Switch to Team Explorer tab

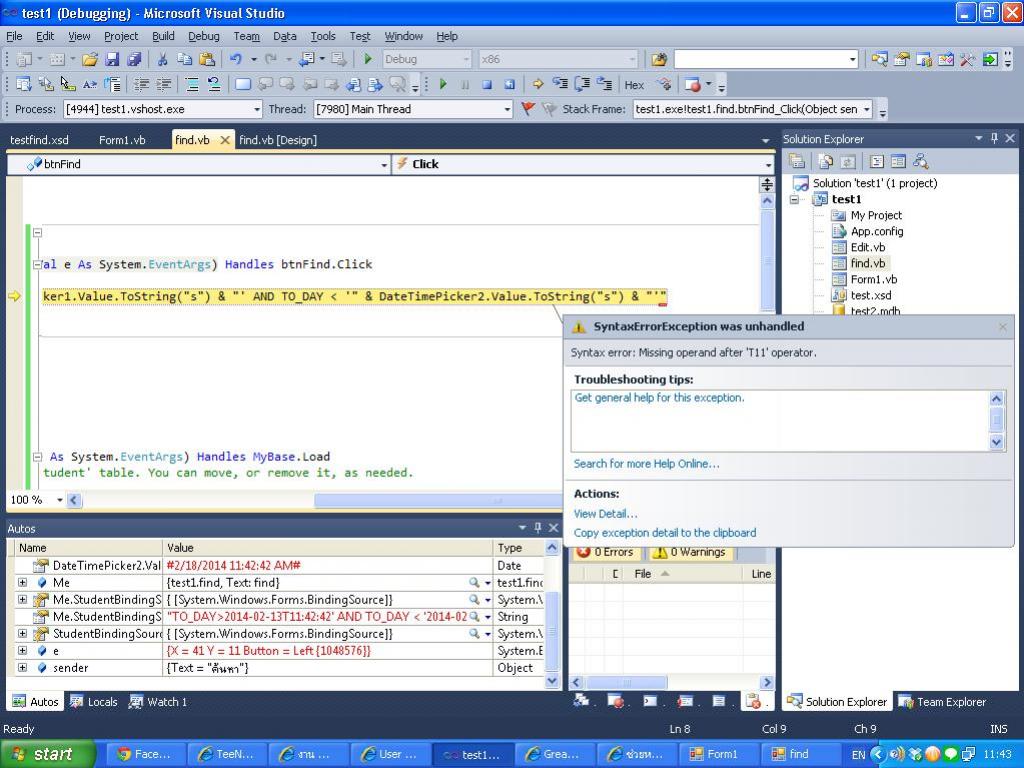coord(943,702)
